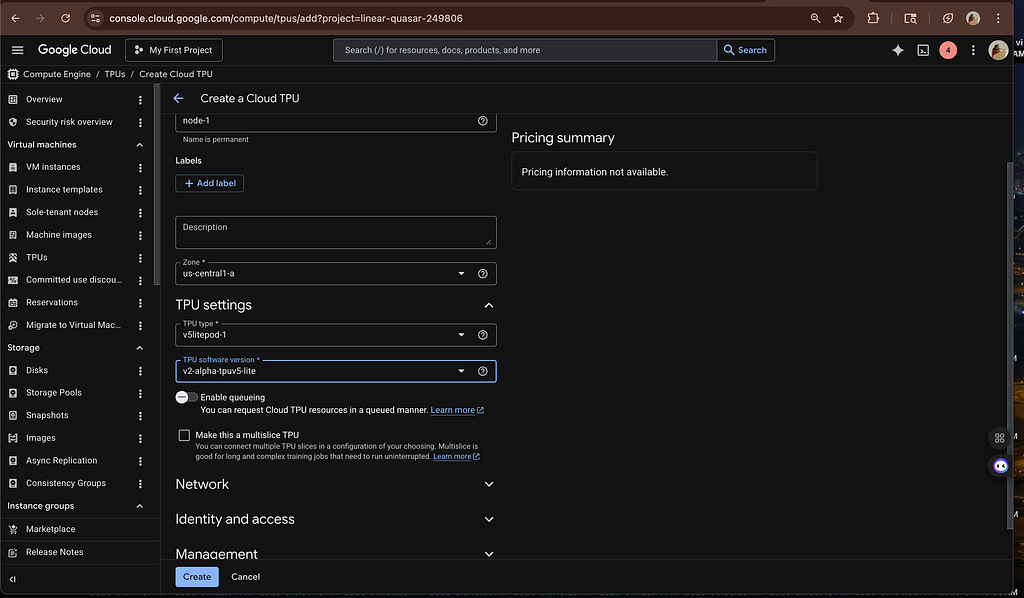Image resolution: width=1024 pixels, height=598 pixels.
Task: Open Learn more link for queueing
Action: (456, 410)
